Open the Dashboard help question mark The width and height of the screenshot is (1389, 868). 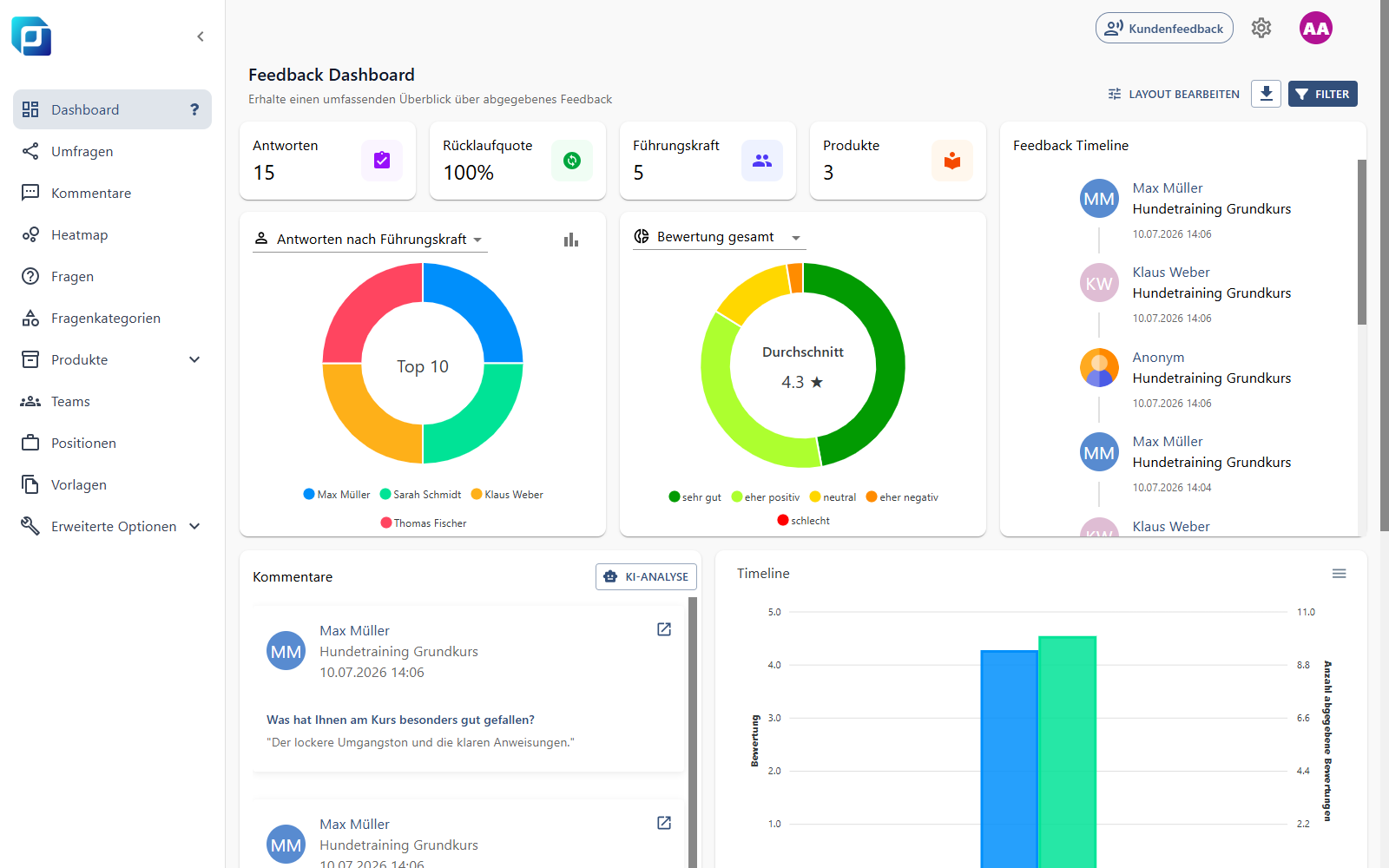point(194,109)
